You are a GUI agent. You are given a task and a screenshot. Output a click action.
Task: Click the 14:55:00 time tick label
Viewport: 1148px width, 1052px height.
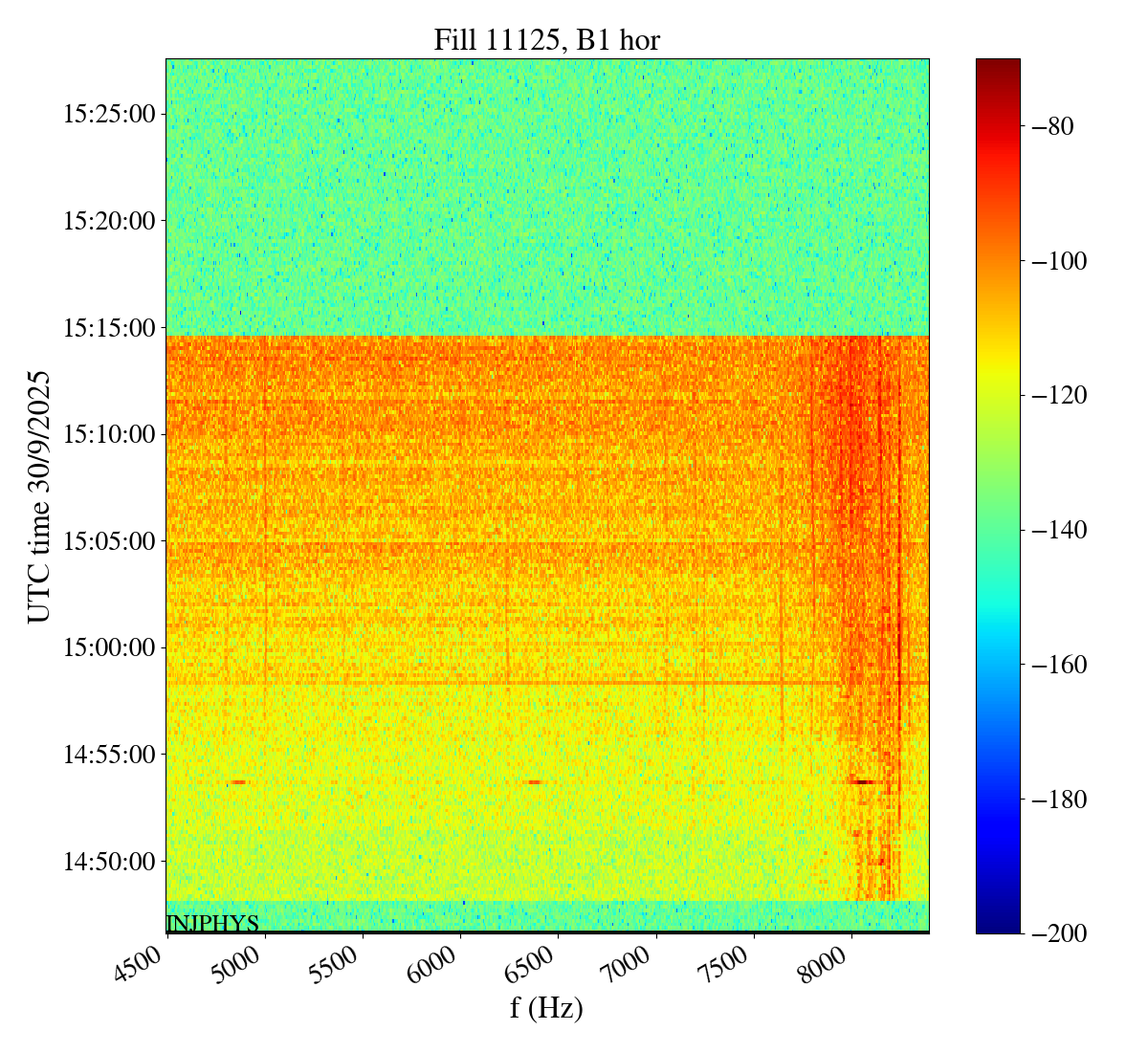(108, 755)
